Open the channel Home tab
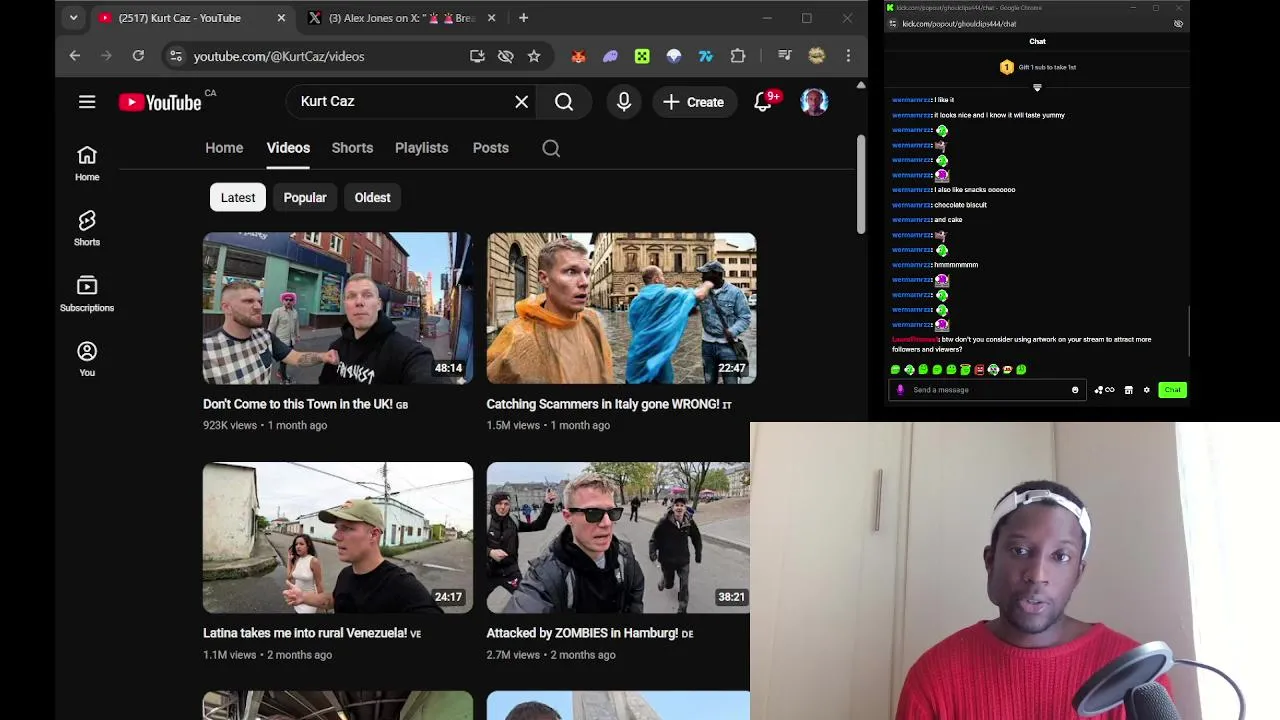 (x=224, y=148)
